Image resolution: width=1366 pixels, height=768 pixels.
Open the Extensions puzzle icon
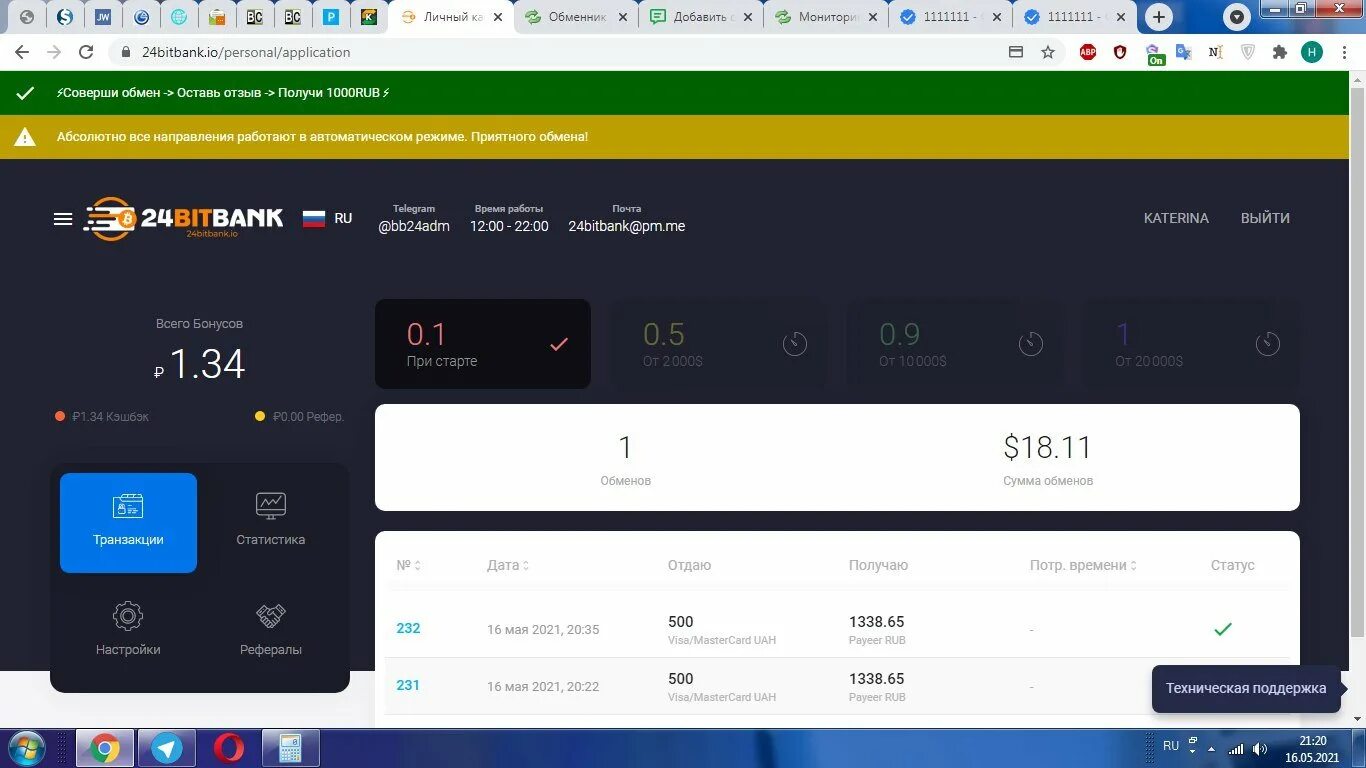coord(1279,52)
